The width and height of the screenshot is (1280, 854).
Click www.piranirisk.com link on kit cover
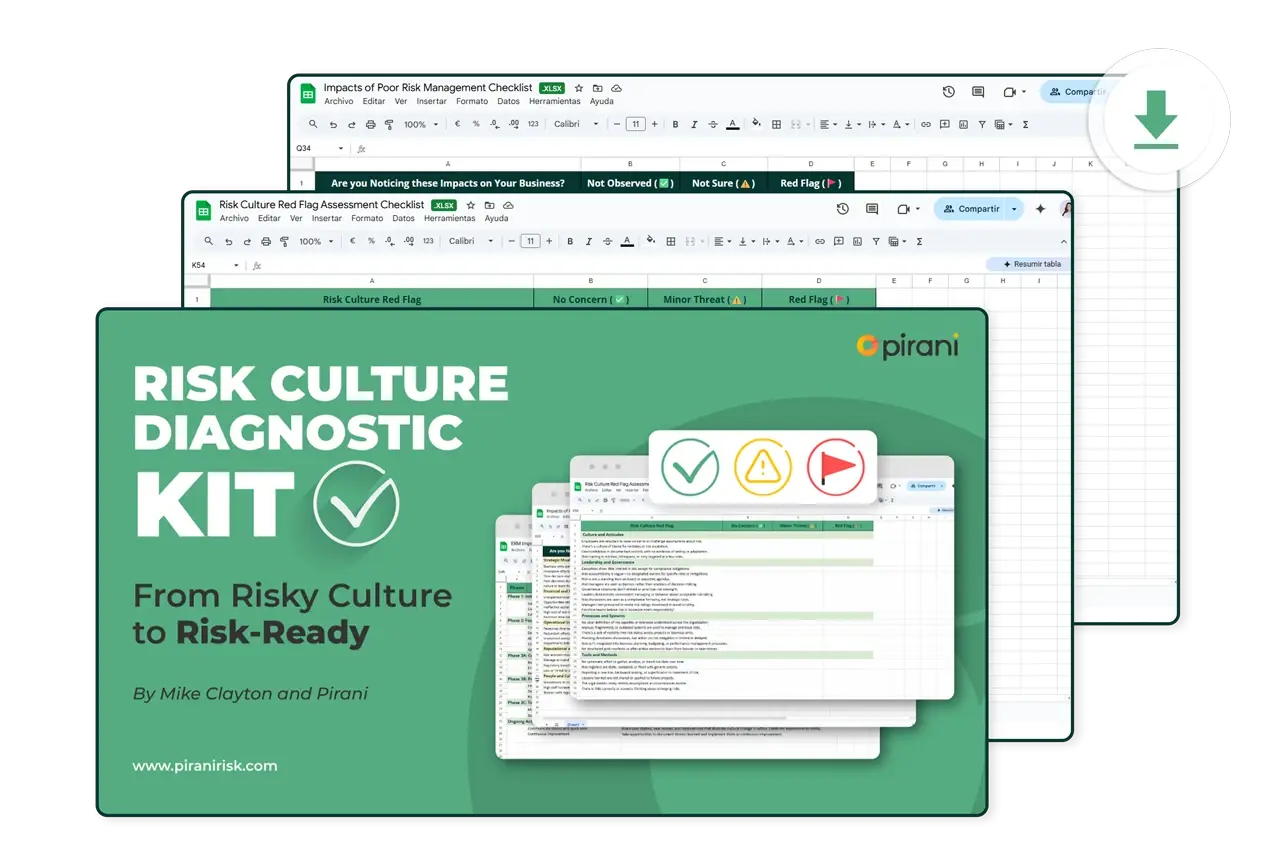coord(205,766)
